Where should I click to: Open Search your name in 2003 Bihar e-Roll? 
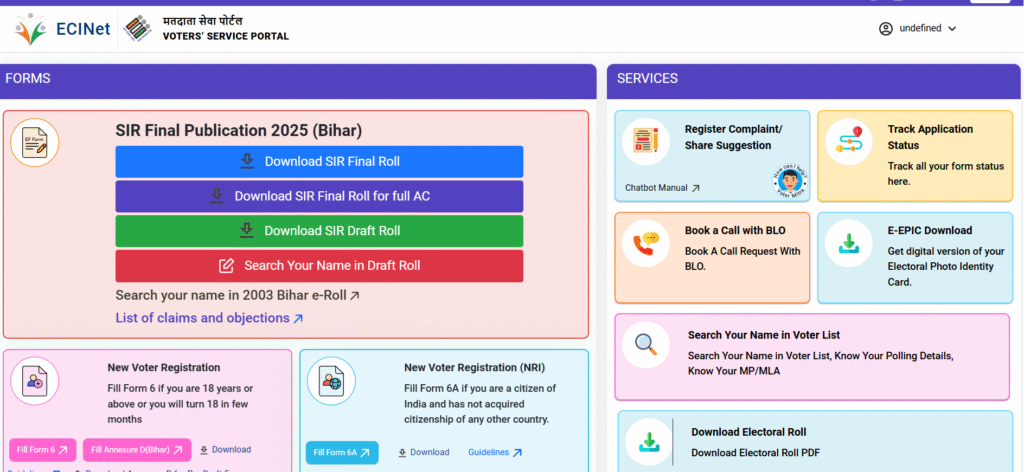238,296
